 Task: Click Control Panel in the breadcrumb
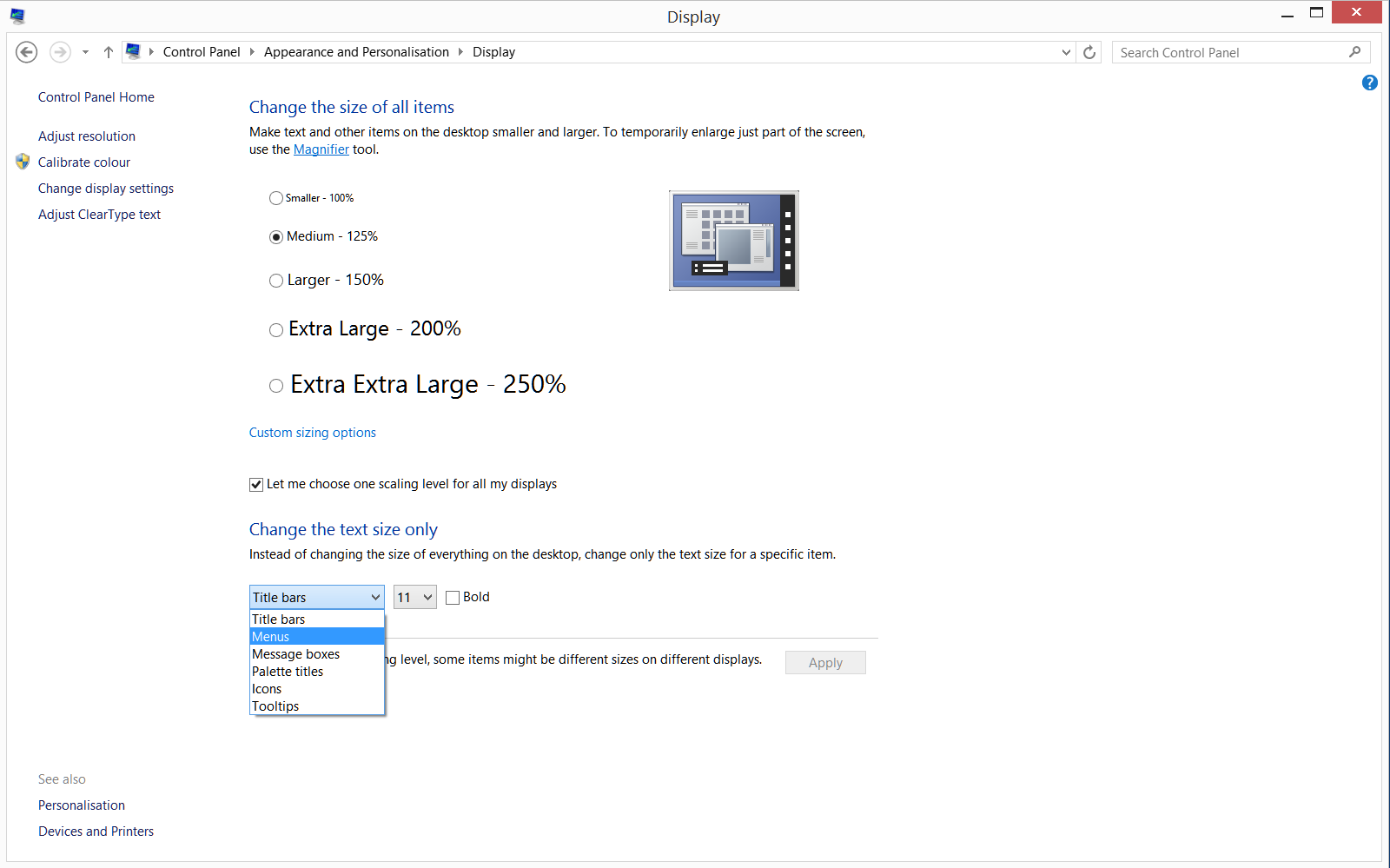[x=202, y=52]
